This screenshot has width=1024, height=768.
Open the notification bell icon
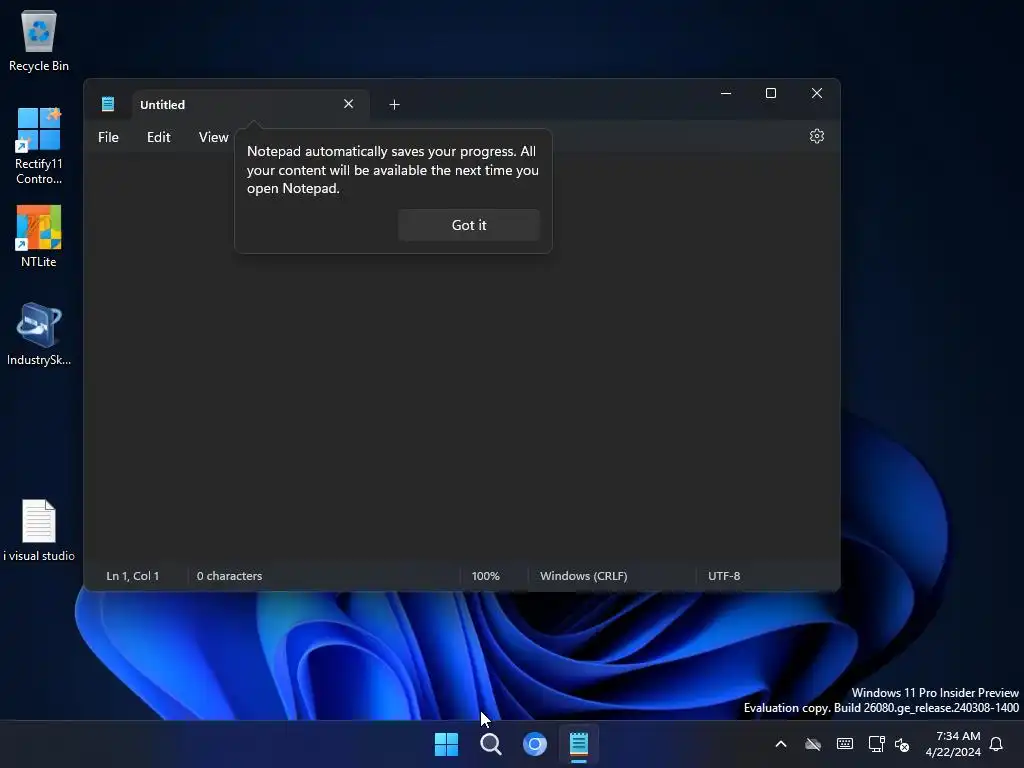click(996, 744)
